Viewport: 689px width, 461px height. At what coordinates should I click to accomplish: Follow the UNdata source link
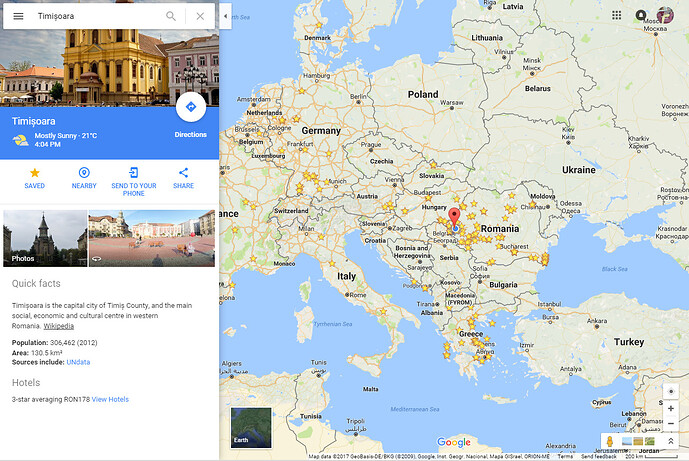pyautogui.click(x=78, y=362)
